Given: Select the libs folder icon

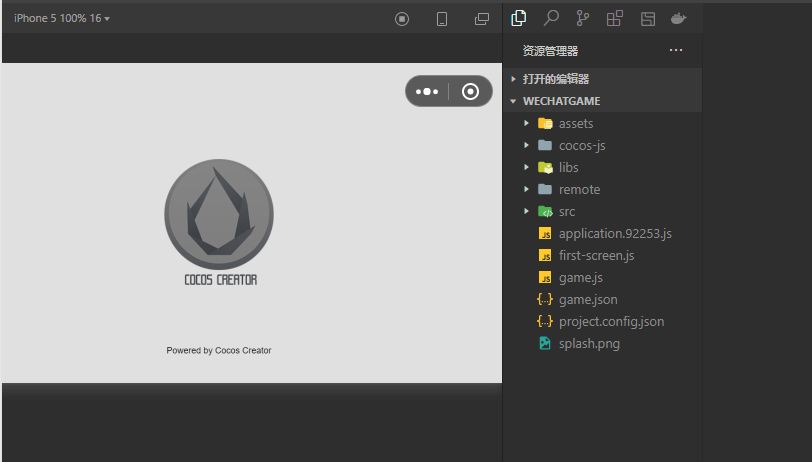Looking at the screenshot, I should [x=545, y=167].
